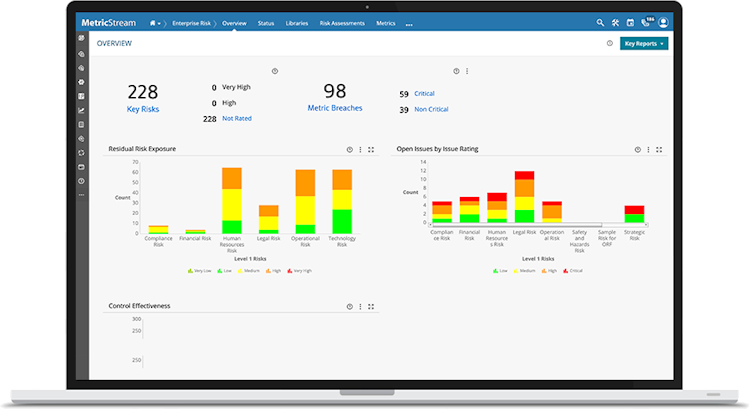The image size is (750, 409).
Task: Click Open Issues by Issue Rating info icon
Action: [x=638, y=150]
